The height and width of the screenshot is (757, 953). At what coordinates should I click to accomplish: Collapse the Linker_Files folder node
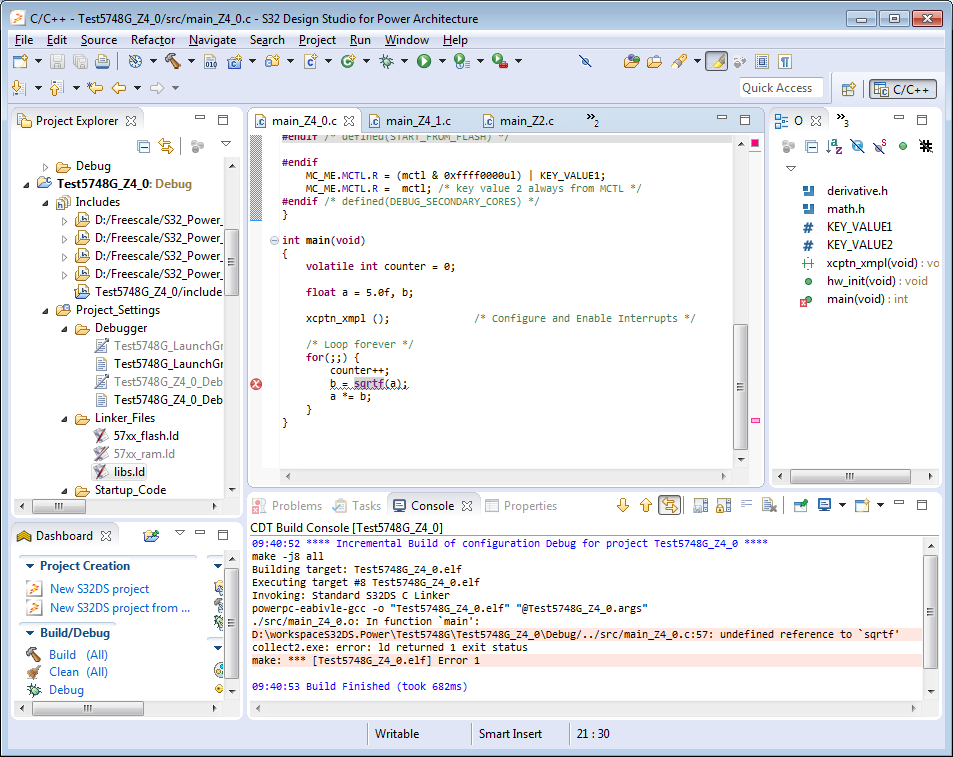(64, 418)
